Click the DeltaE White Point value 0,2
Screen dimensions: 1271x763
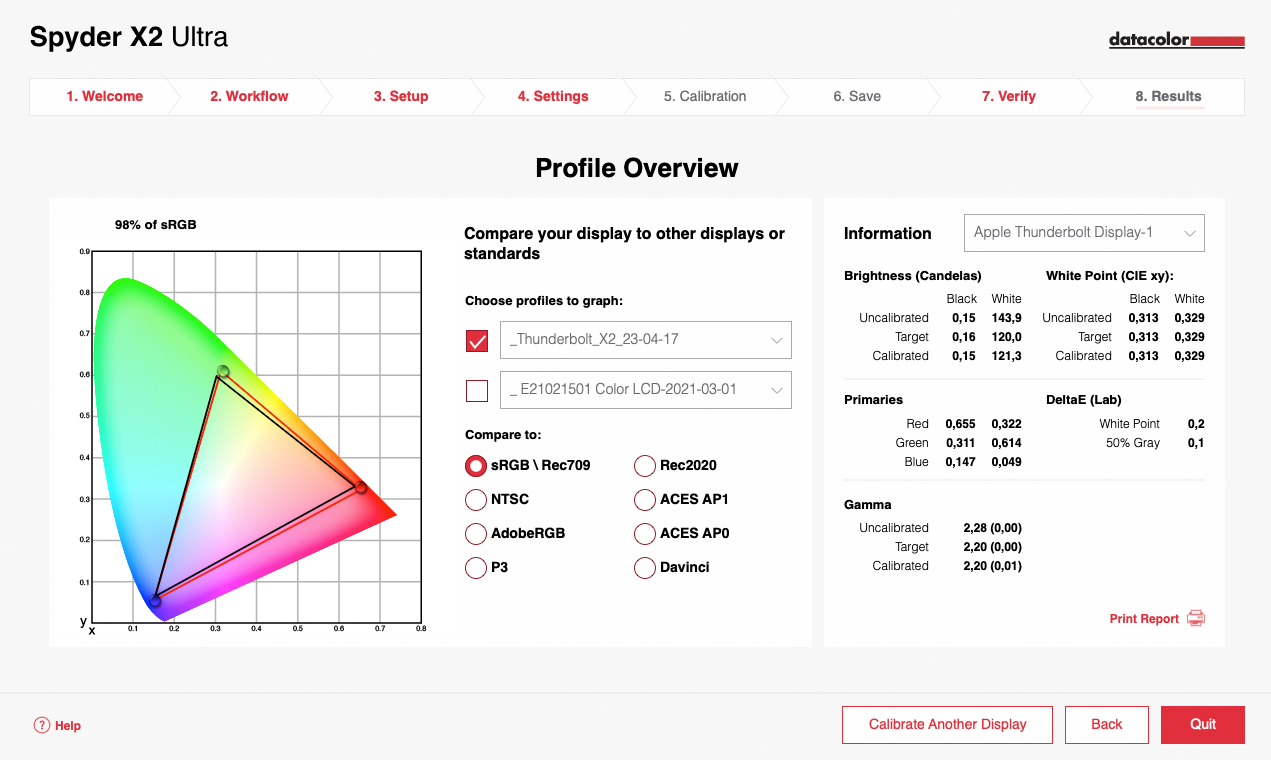(1196, 424)
